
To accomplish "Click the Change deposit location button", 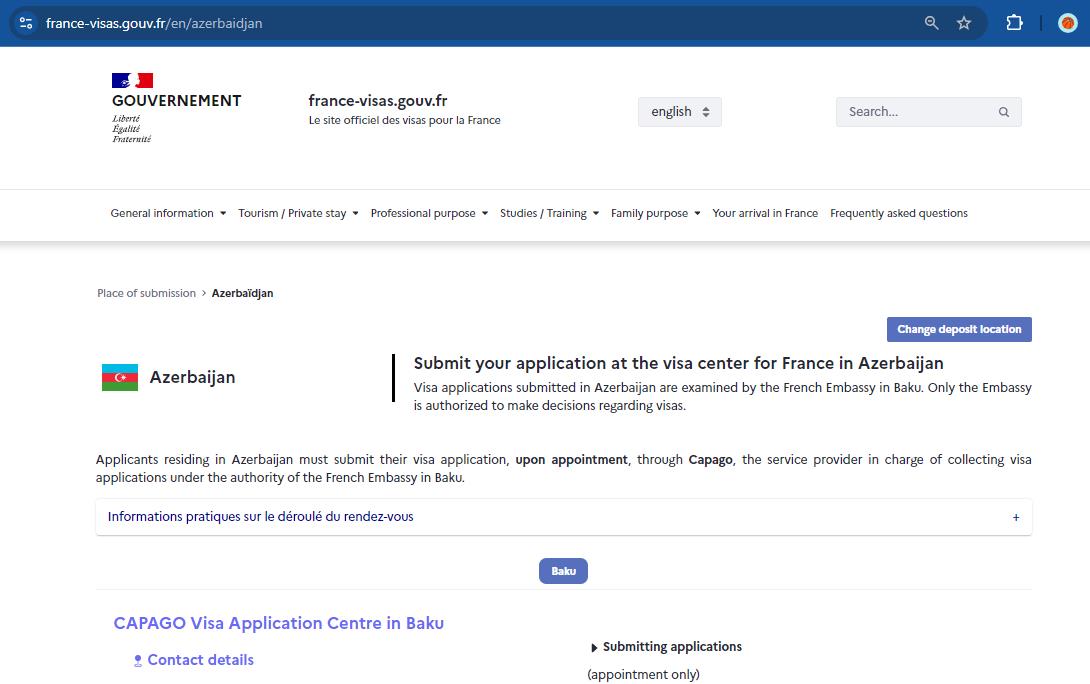I will 958,329.
